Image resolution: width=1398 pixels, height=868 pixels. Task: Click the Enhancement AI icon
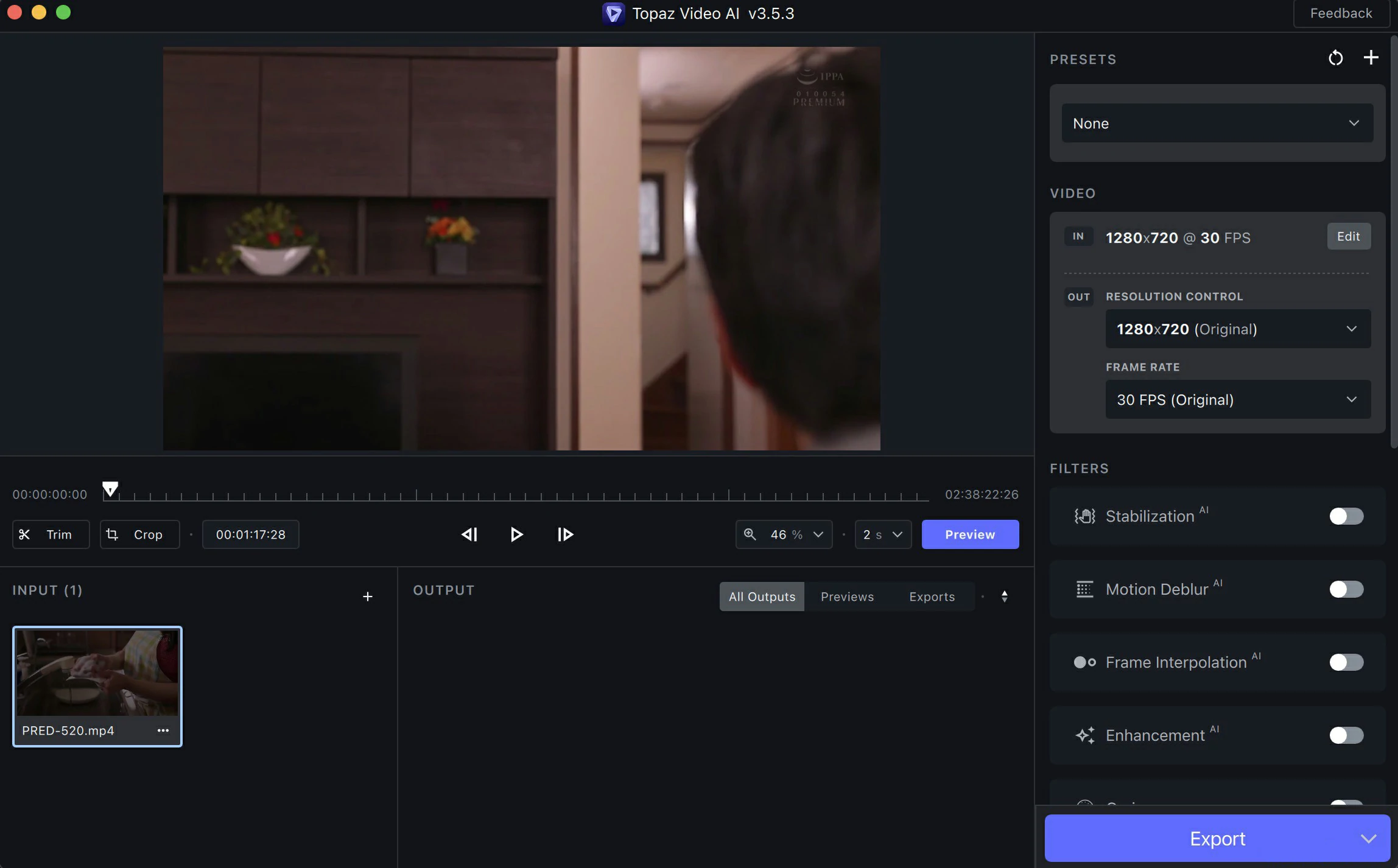(x=1084, y=735)
